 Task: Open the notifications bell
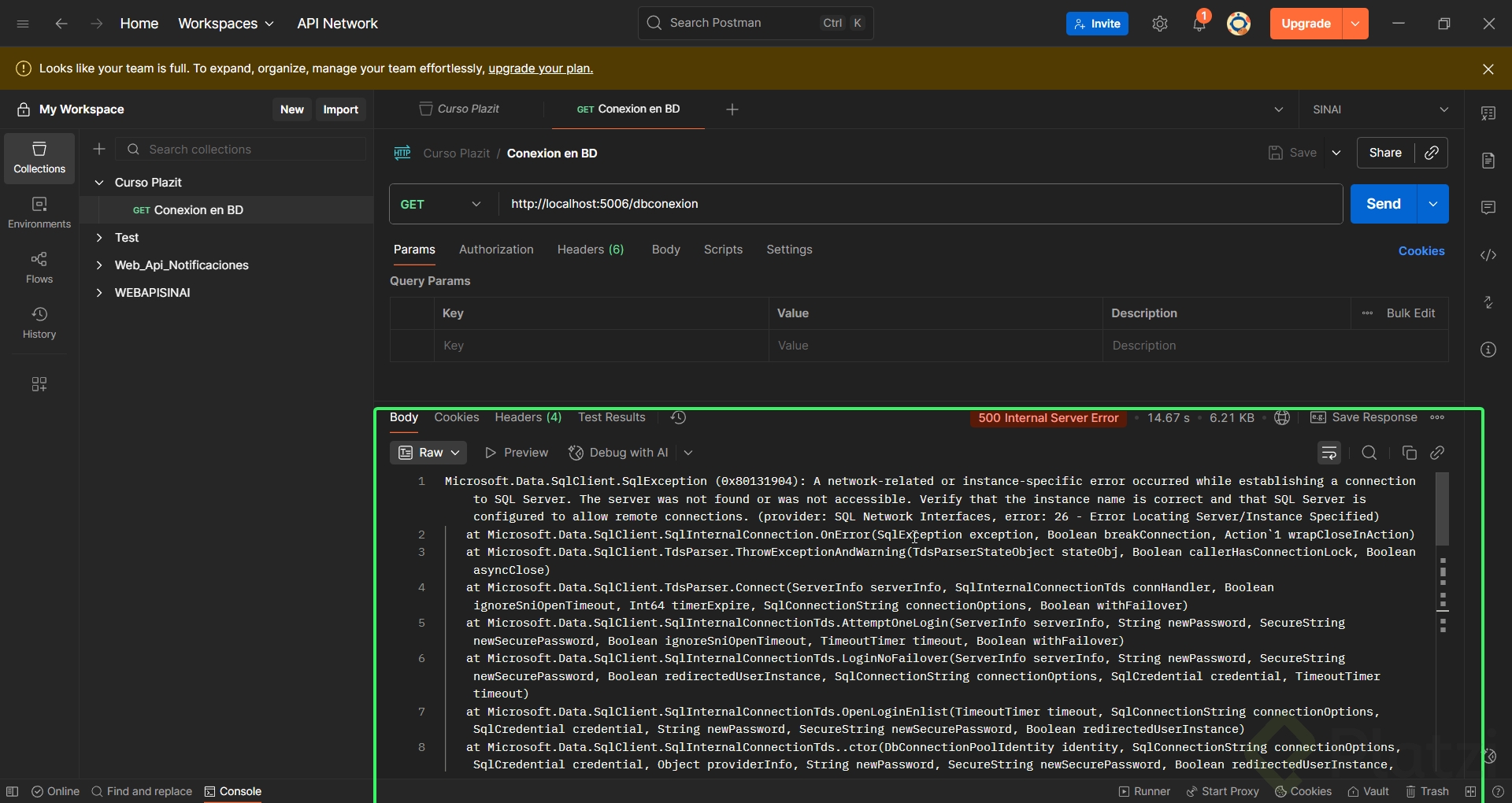tap(1199, 24)
